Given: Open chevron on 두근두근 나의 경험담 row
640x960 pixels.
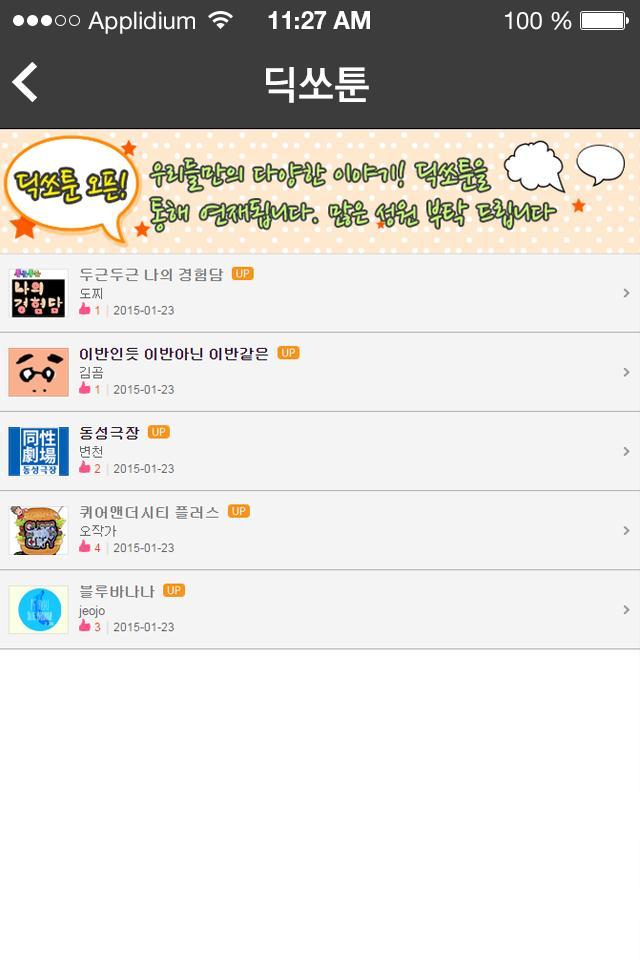Looking at the screenshot, I should [x=626, y=293].
